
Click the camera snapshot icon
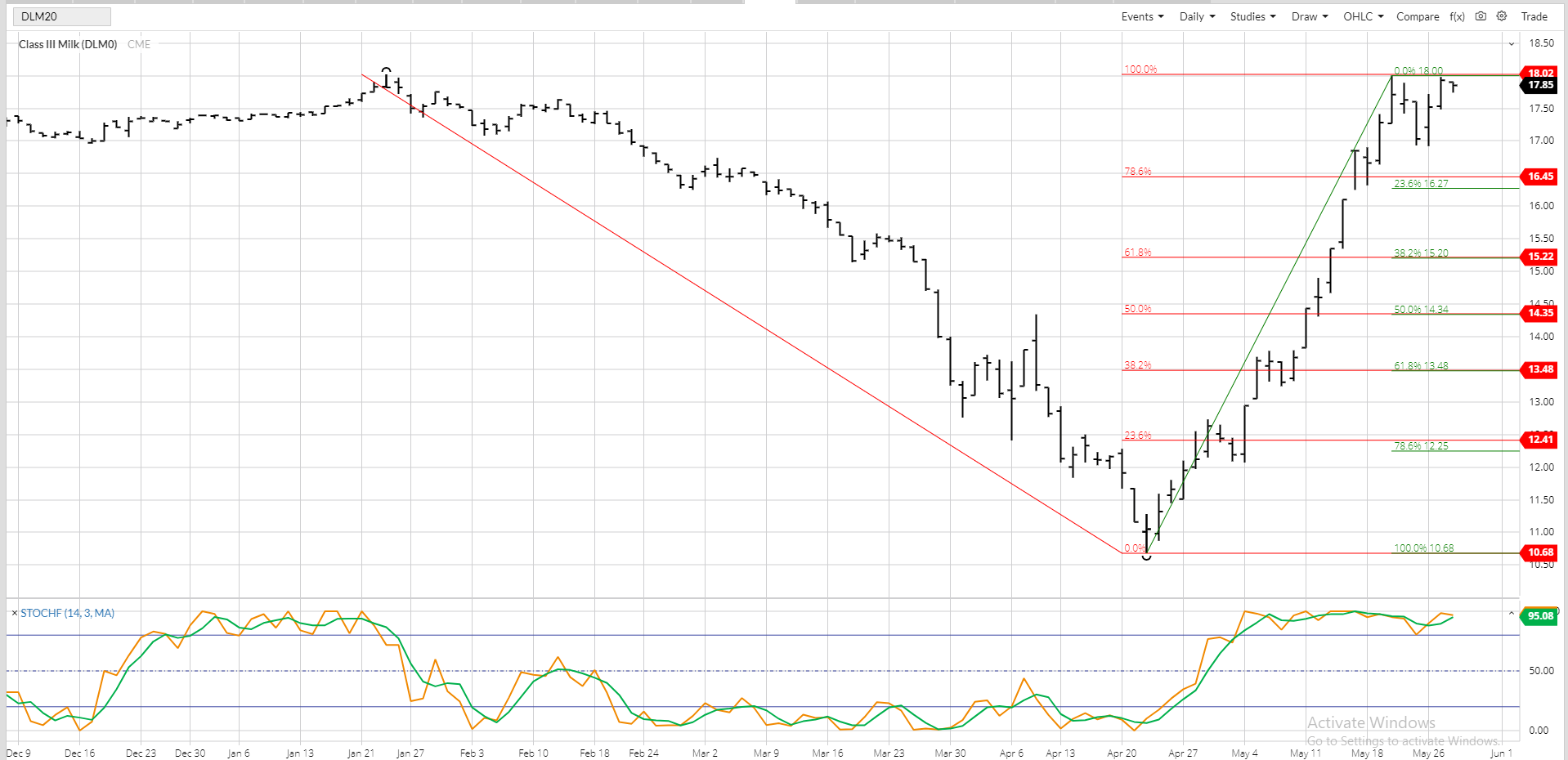pos(1481,16)
